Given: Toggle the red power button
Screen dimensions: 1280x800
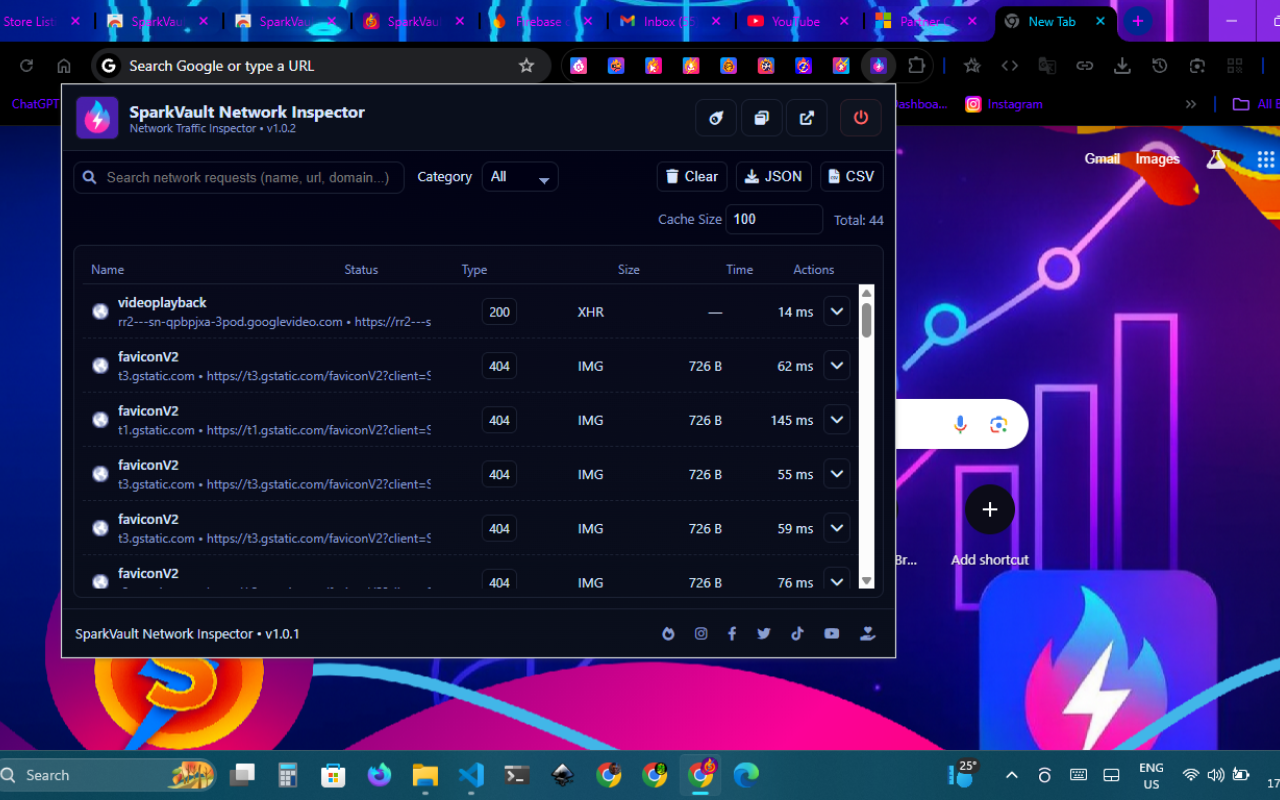Looking at the screenshot, I should tap(860, 118).
